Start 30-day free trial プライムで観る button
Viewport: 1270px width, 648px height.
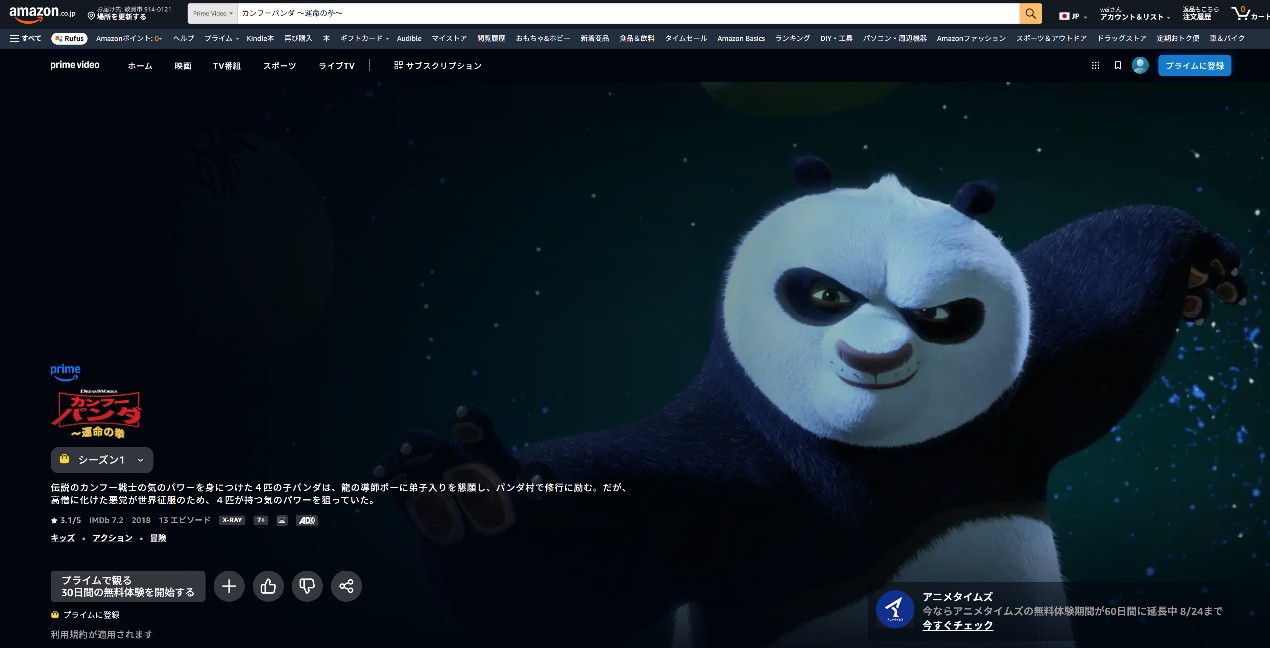coord(128,586)
